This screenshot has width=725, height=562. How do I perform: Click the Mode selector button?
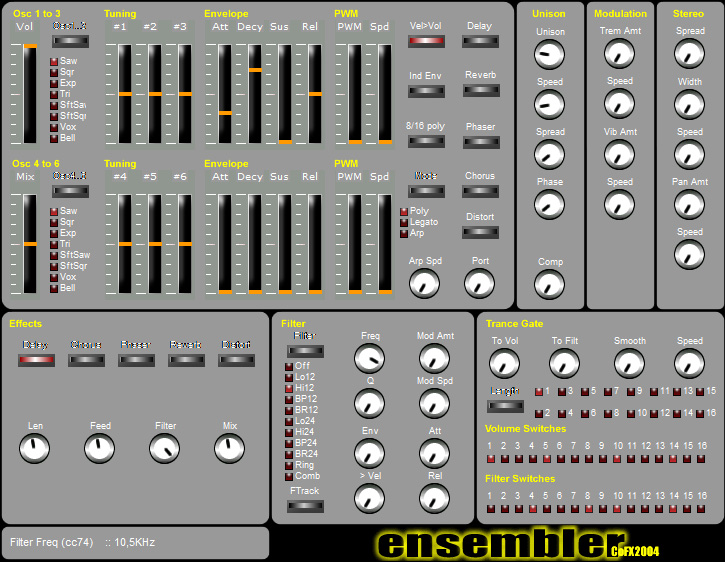point(426,191)
